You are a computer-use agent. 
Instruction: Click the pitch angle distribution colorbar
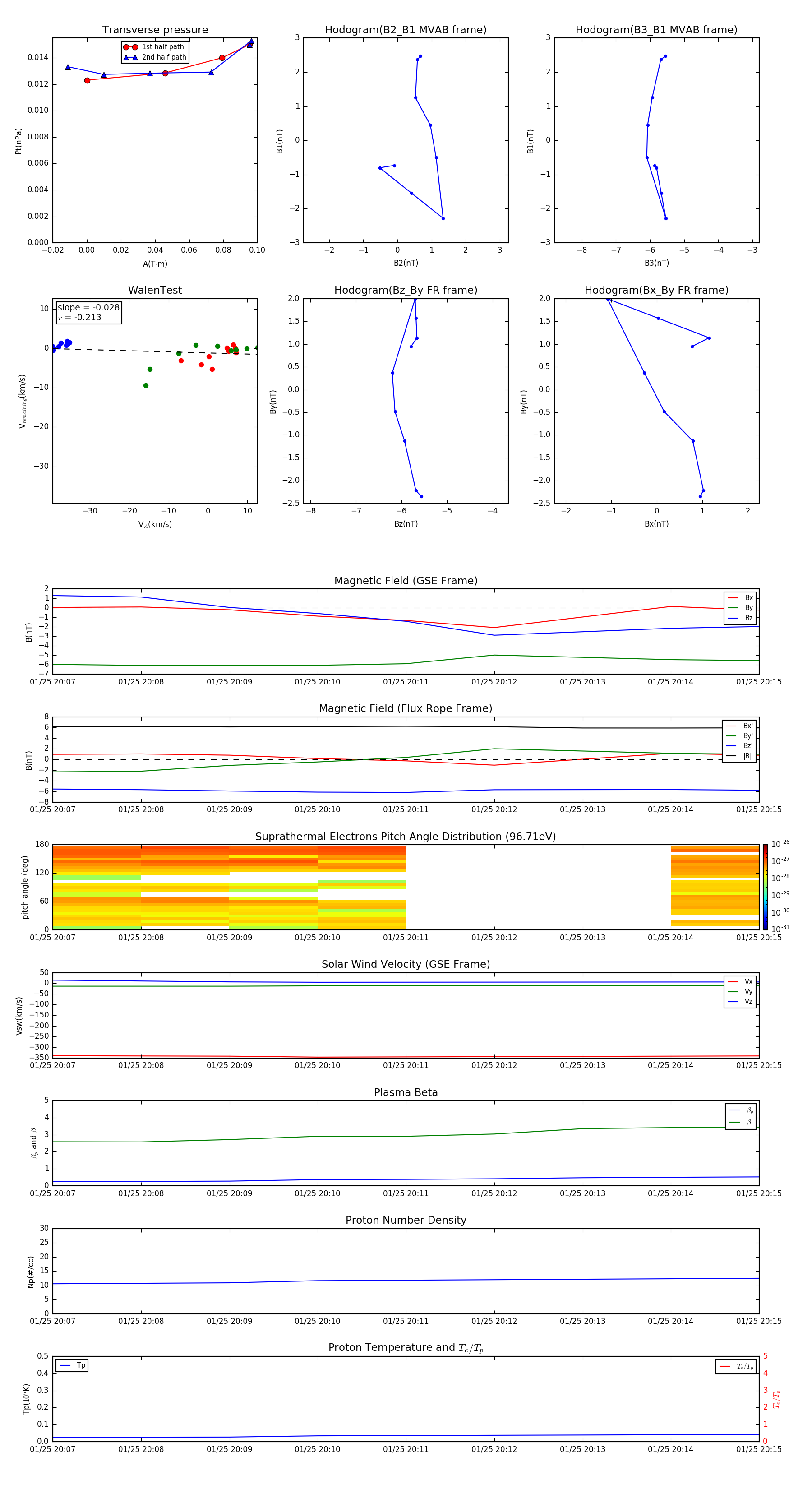[765, 887]
